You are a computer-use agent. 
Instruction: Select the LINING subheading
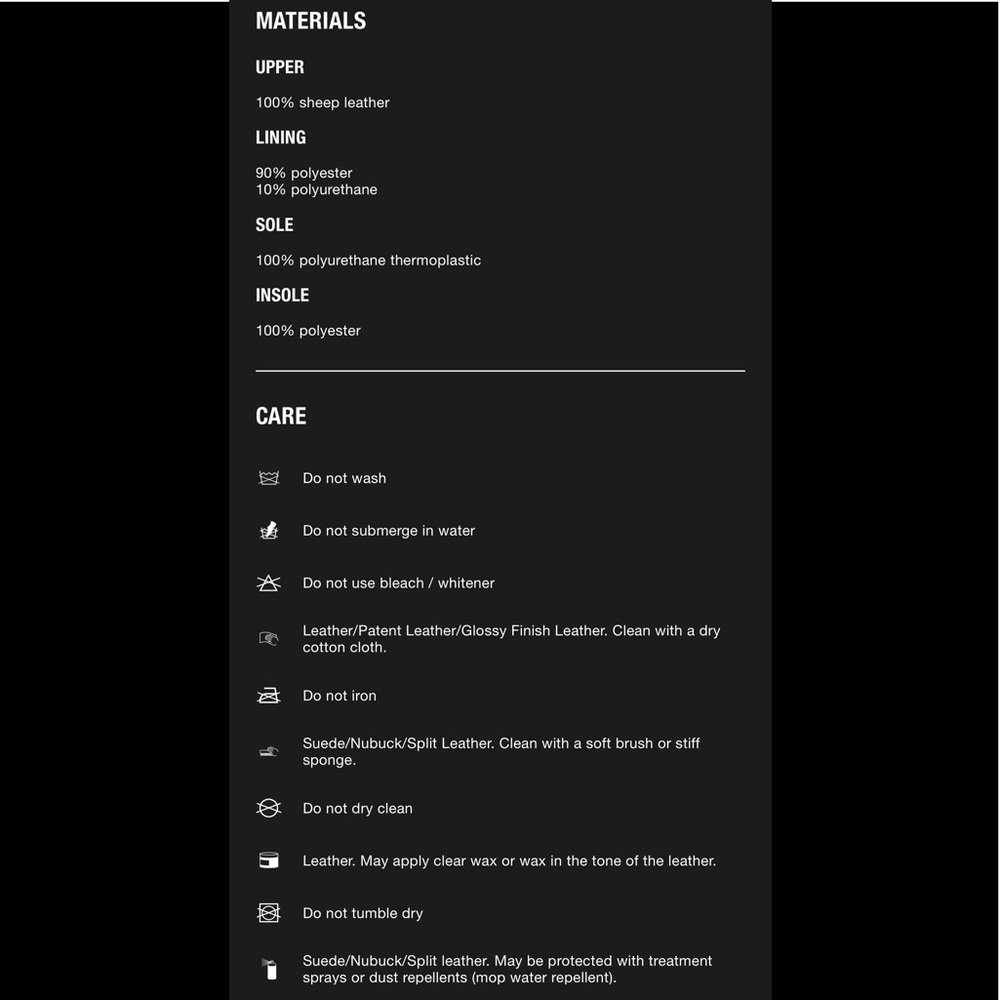click(x=281, y=137)
